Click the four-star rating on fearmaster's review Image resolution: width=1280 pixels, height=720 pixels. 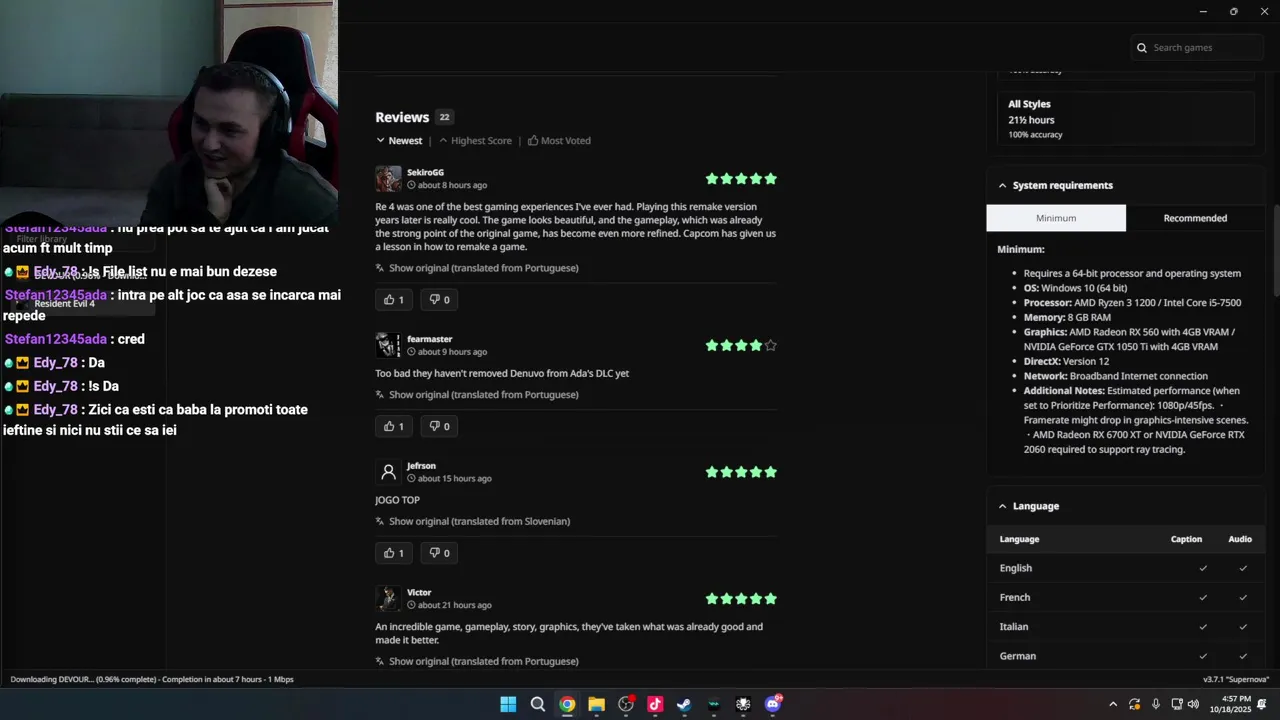tap(741, 345)
